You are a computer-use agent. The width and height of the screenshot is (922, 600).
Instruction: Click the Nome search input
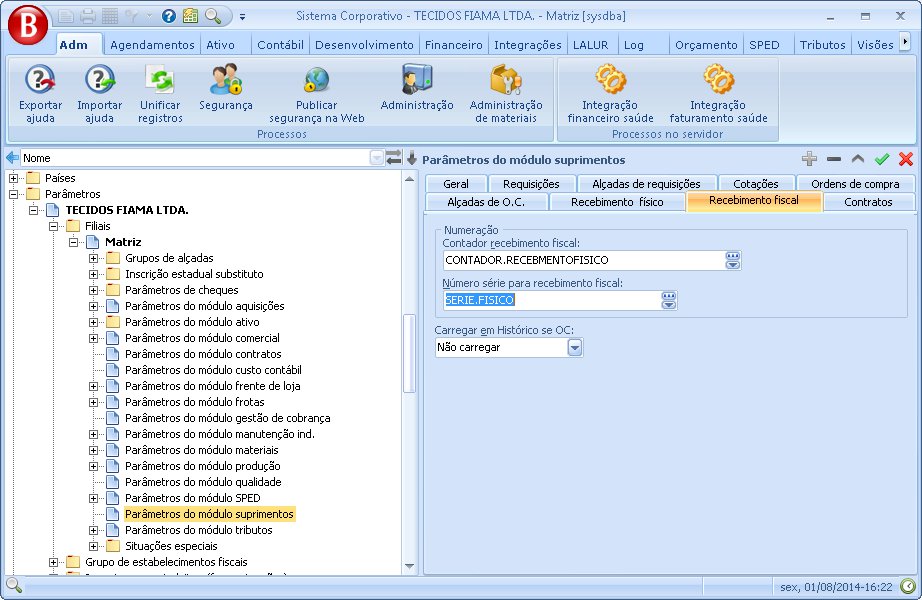coord(196,158)
